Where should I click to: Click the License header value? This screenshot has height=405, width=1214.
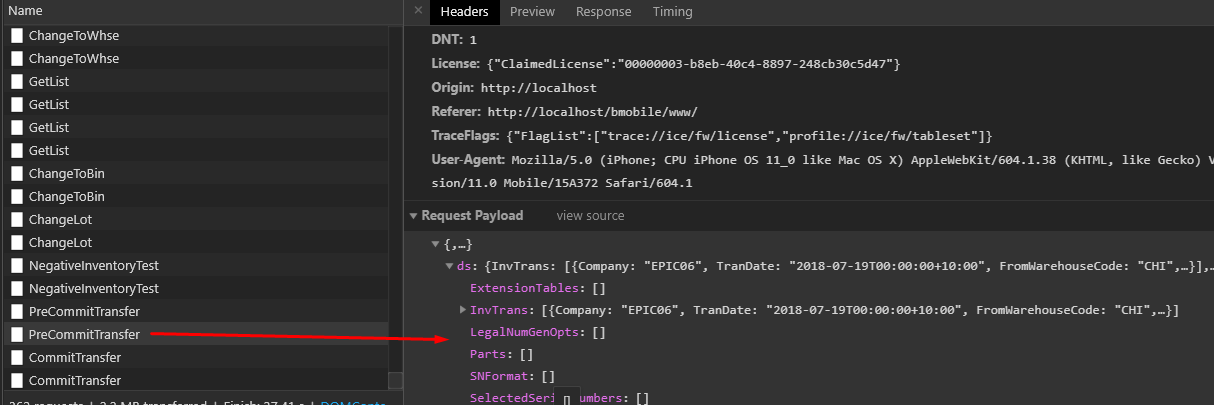(x=694, y=64)
